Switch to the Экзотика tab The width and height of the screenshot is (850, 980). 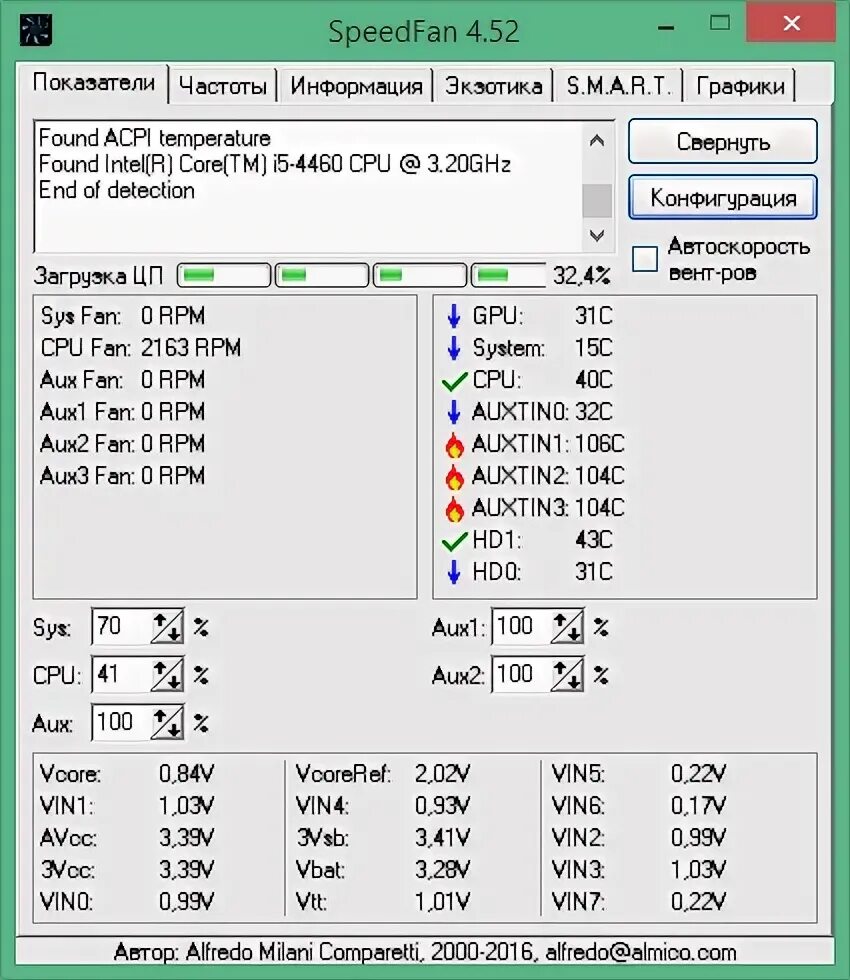pos(494,86)
